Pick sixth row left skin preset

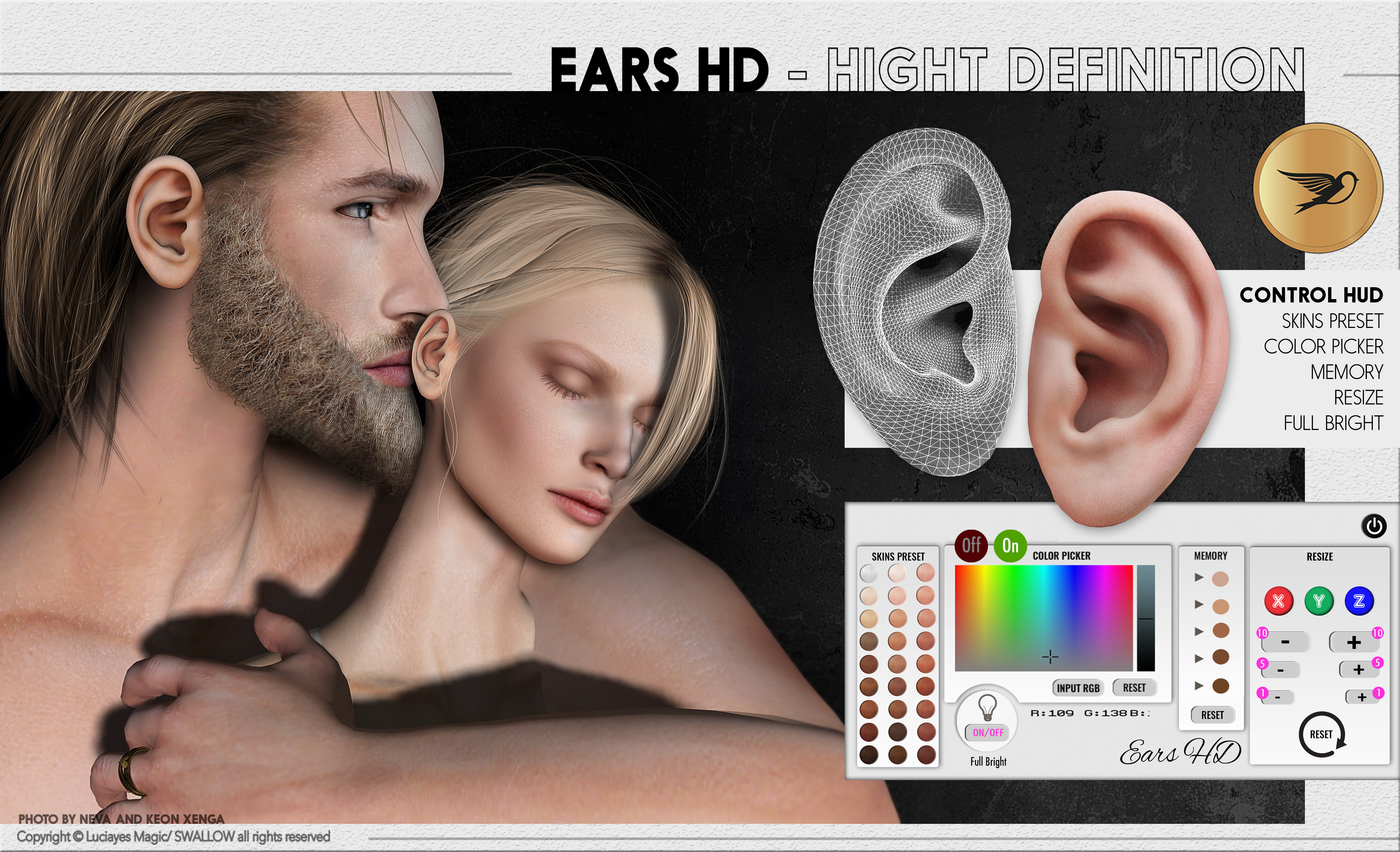pos(869,687)
